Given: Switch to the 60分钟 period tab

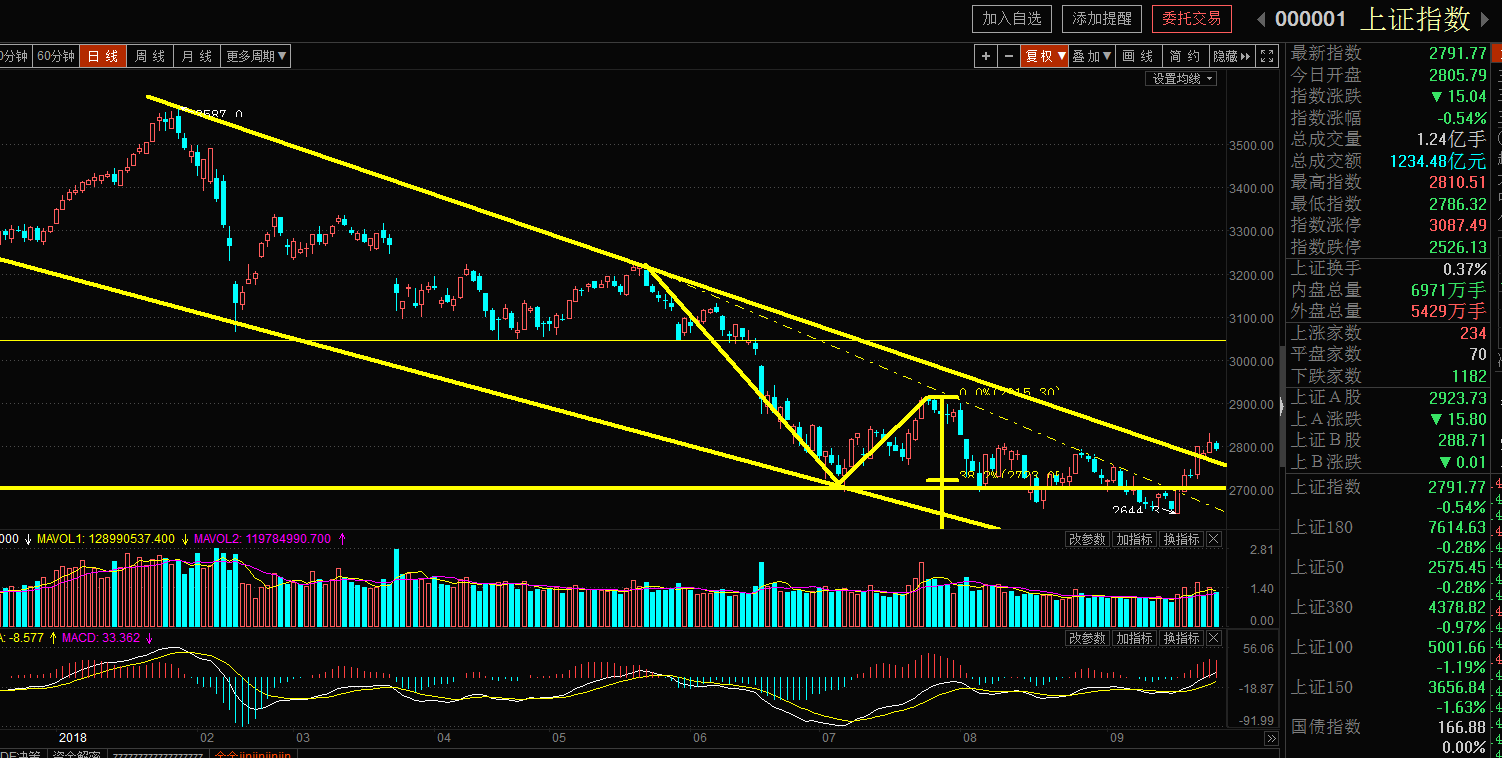Looking at the screenshot, I should [56, 56].
